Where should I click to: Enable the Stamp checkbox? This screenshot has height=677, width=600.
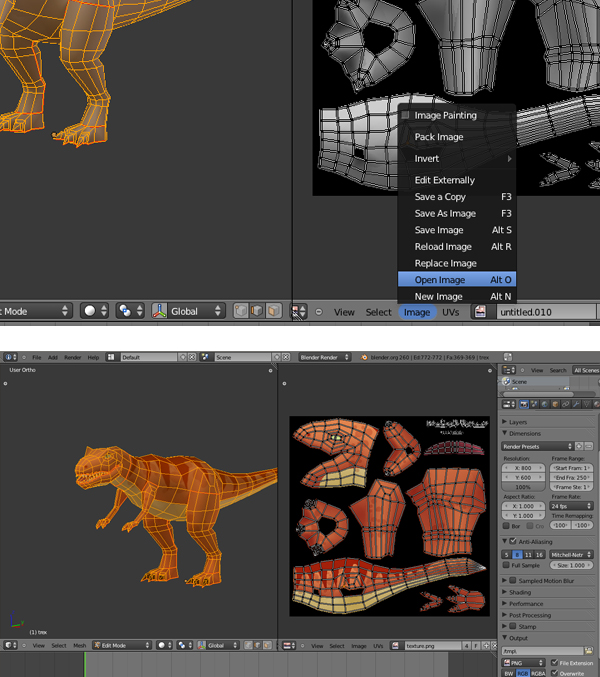click(513, 626)
